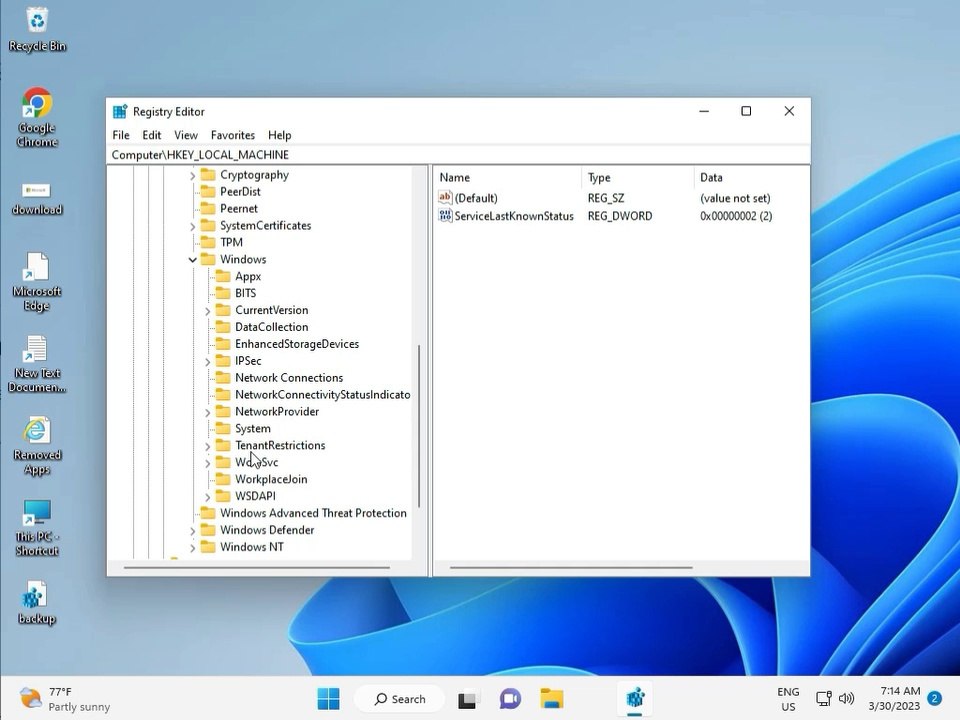
Task: Select the CurrentVersion key
Action: (x=271, y=310)
